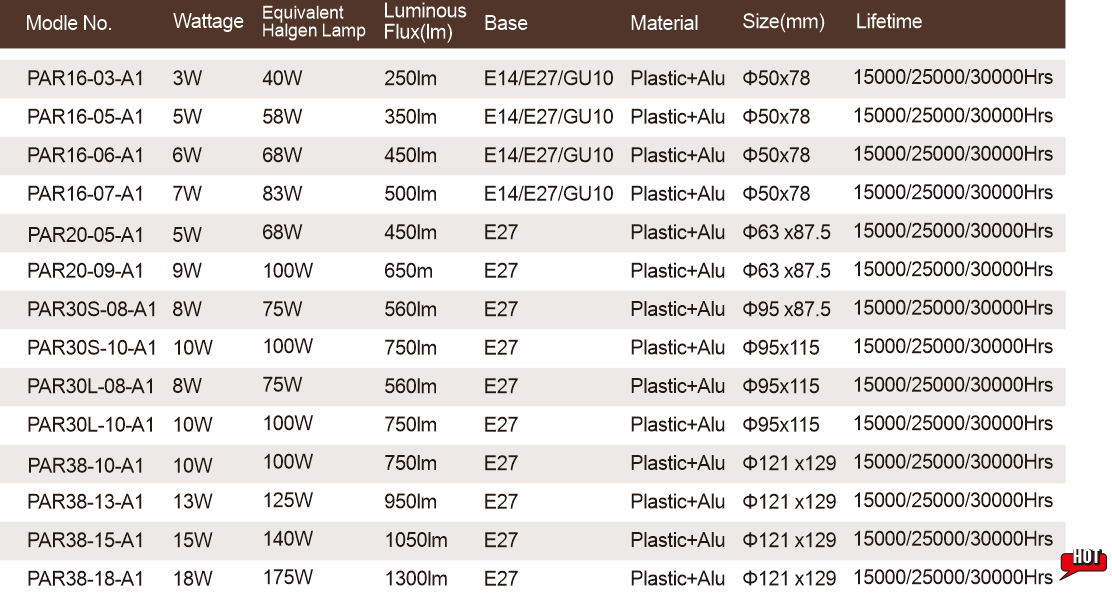Click model PAR16-07-A1 in the table
This screenshot has width=1112, height=597.
86,194
